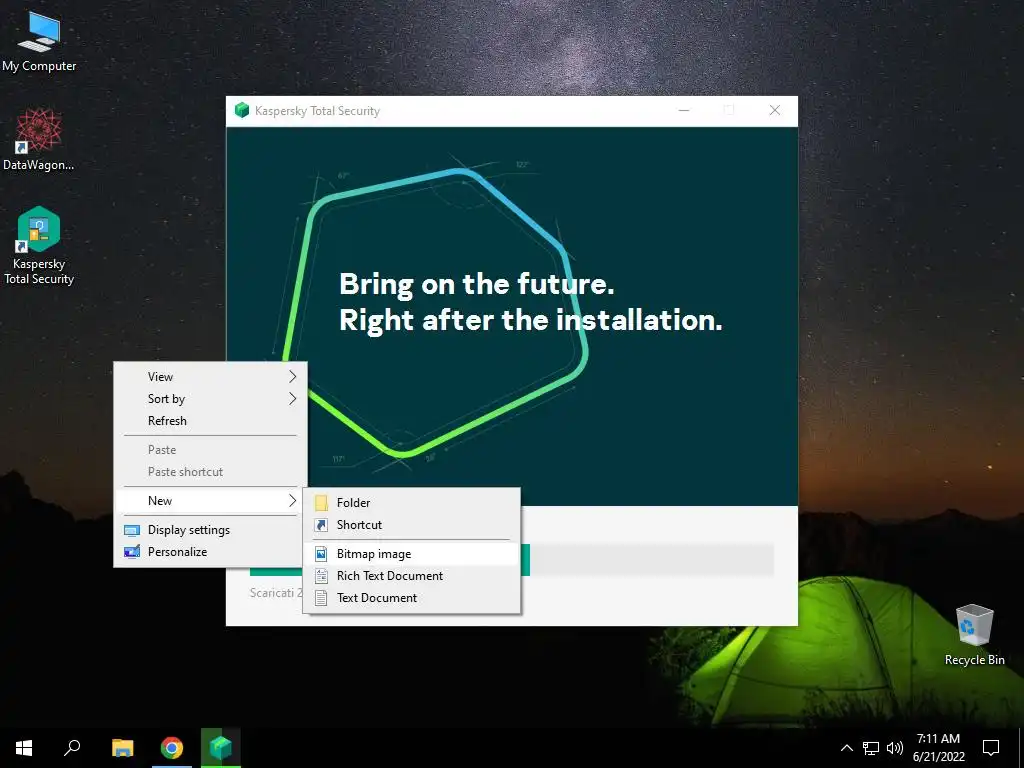1024x768 pixels.
Task: Create a new Folder
Action: coord(412,503)
